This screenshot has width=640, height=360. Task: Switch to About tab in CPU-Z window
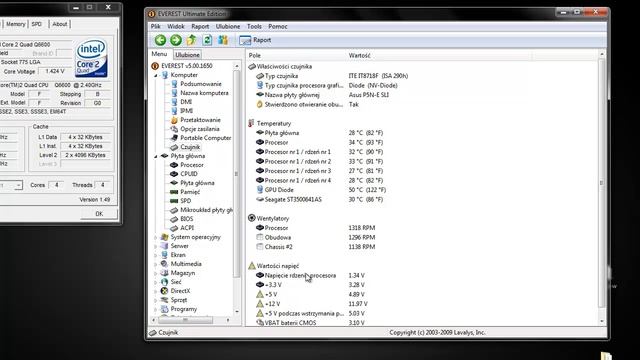60,24
